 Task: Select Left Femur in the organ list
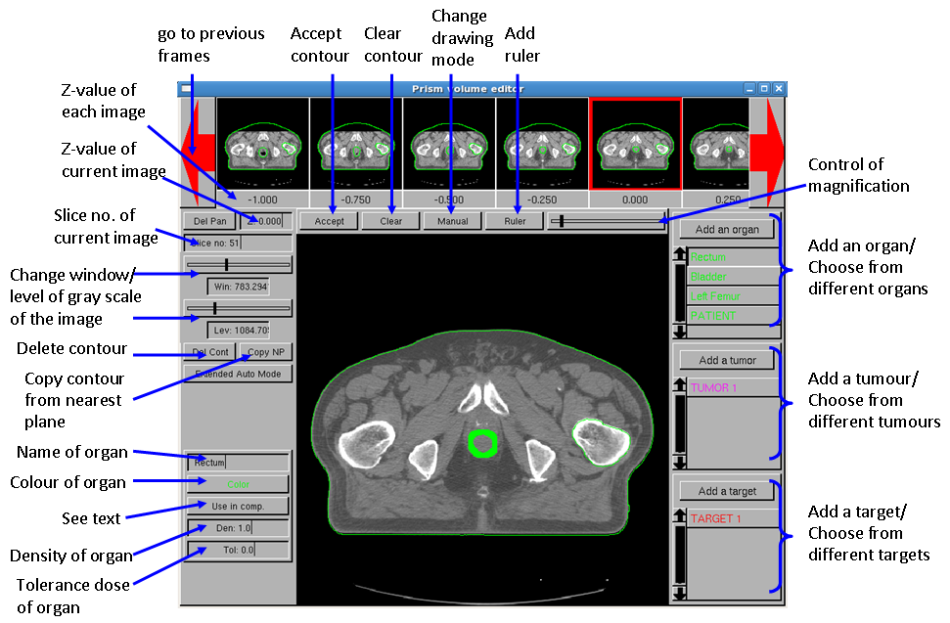(x=727, y=296)
